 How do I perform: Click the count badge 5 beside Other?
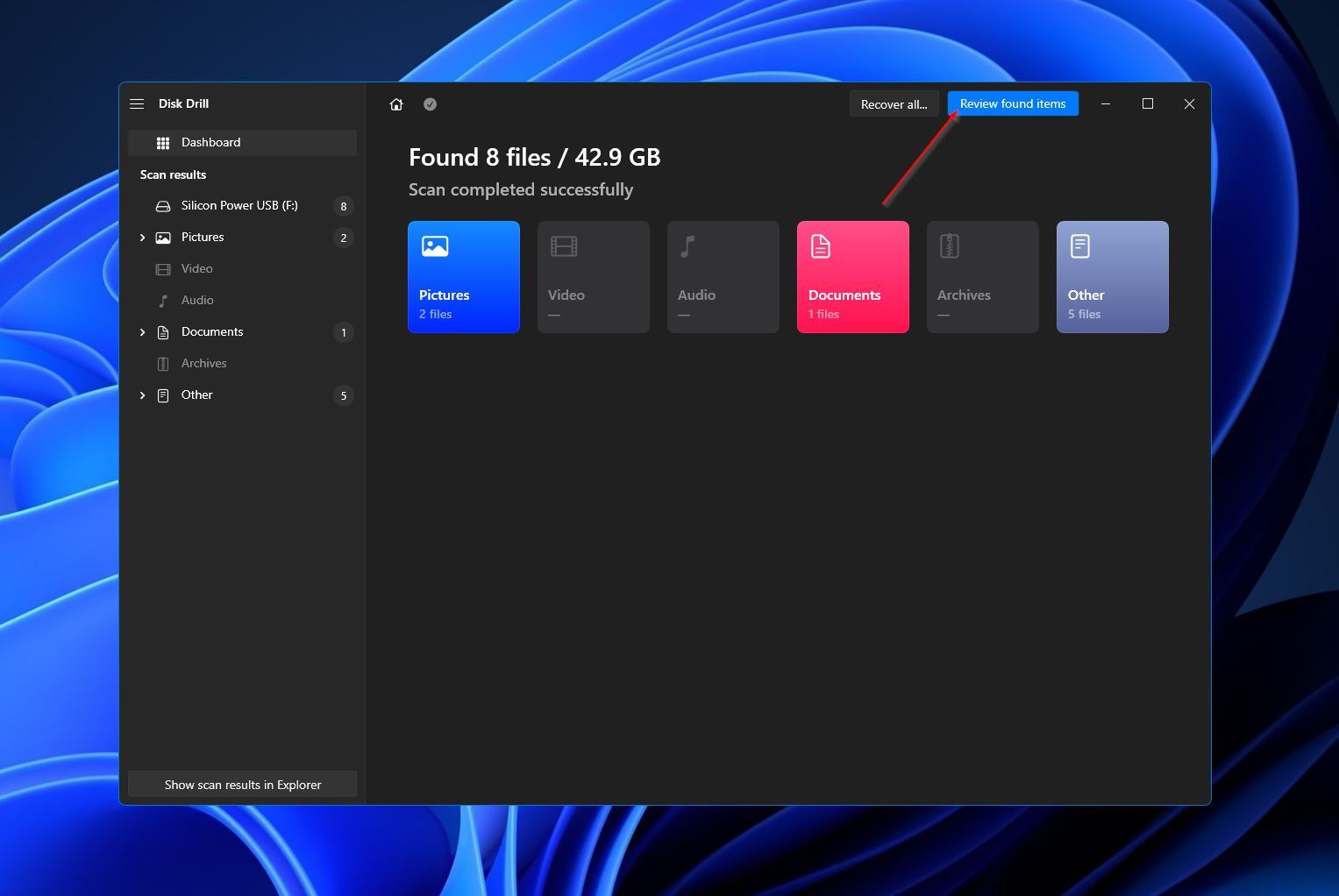(x=344, y=395)
